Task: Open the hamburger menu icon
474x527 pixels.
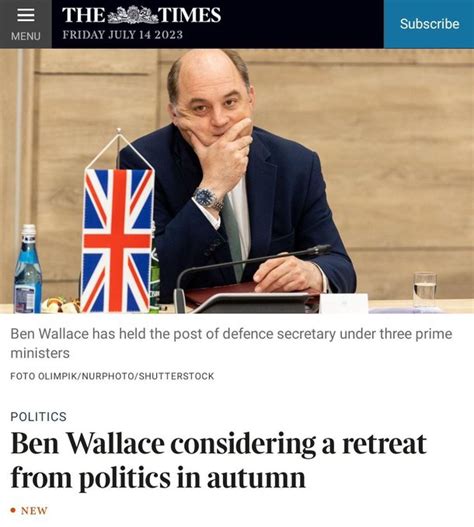Action: click(x=26, y=15)
